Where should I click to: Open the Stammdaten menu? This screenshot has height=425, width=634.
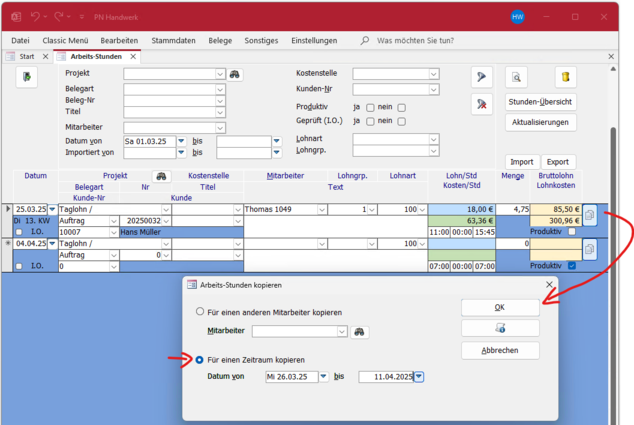pos(173,40)
